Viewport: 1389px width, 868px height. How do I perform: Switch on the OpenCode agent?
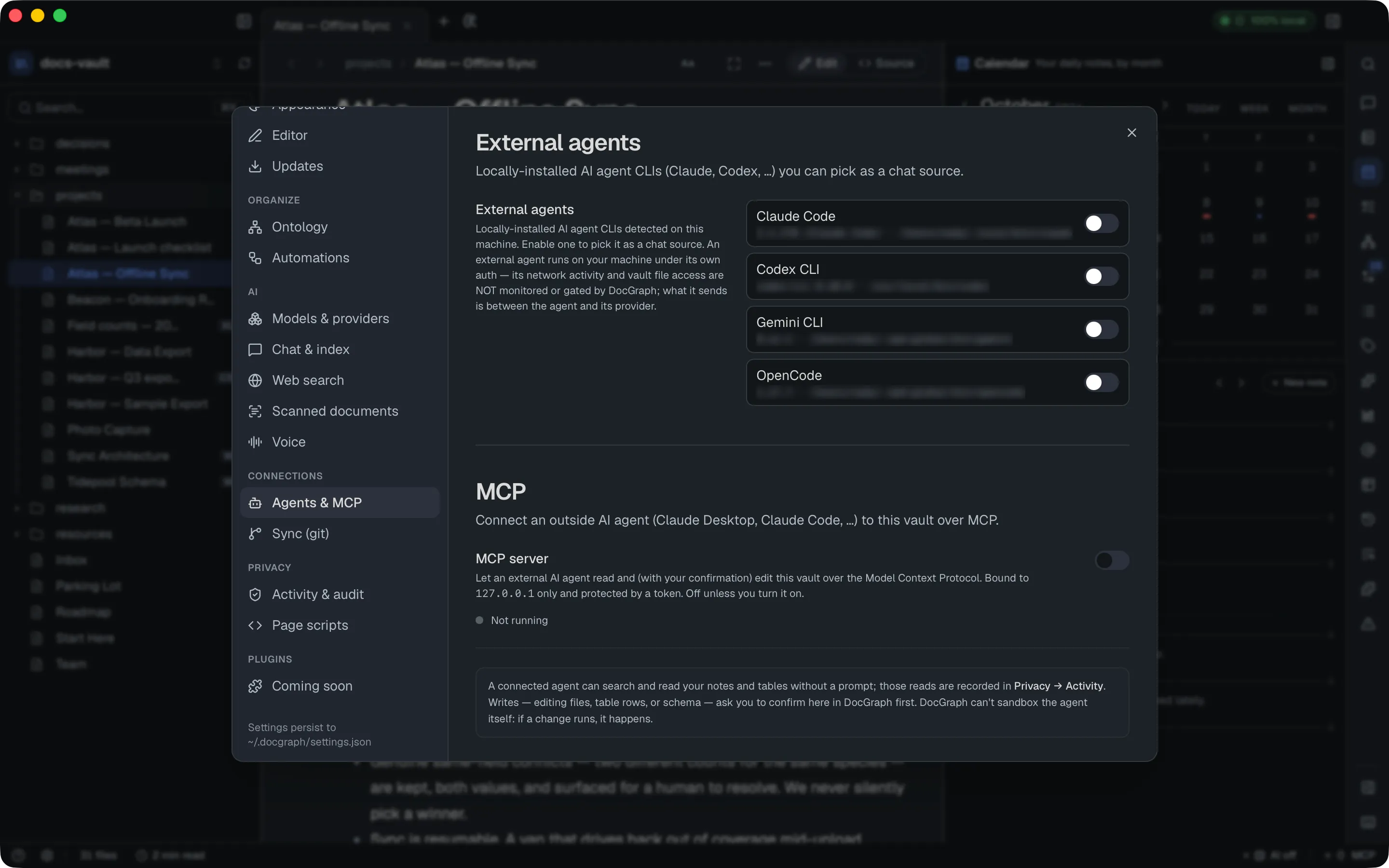click(1101, 382)
